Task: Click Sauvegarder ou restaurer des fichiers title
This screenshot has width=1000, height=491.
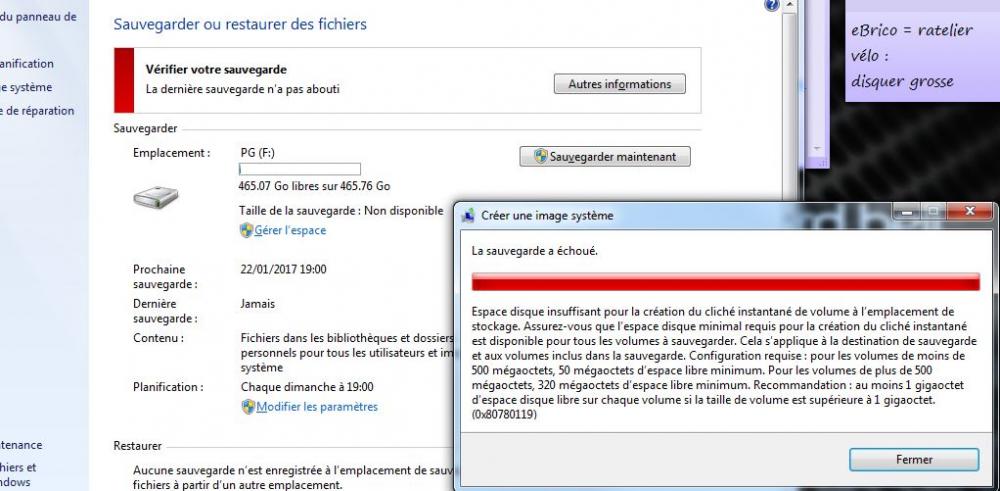Action: click(240, 25)
